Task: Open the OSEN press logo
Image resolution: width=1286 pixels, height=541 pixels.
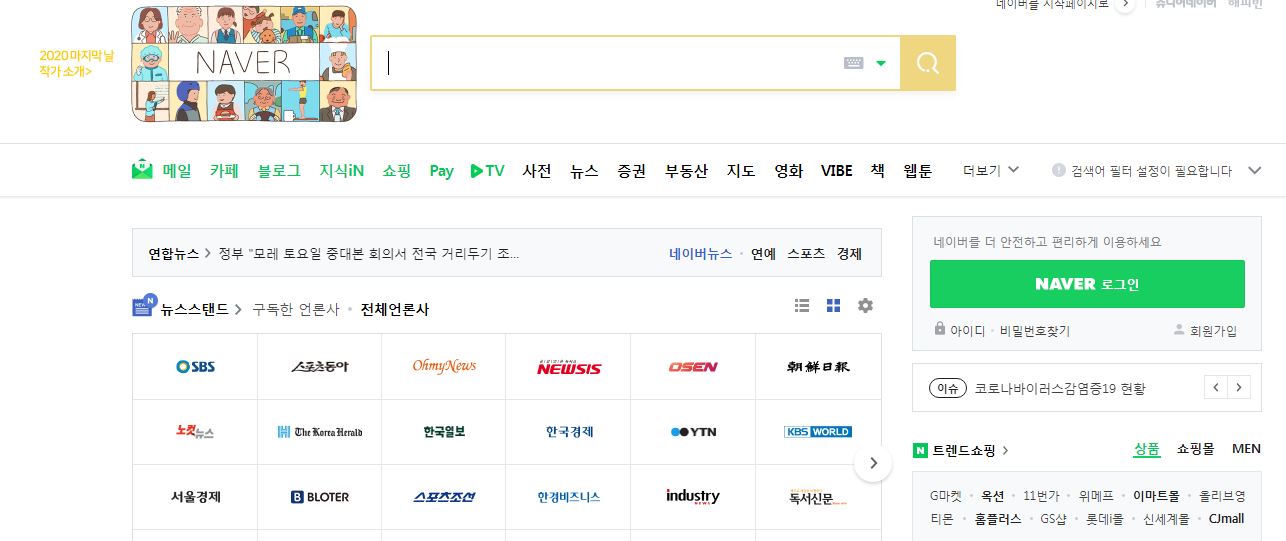Action: click(693, 367)
